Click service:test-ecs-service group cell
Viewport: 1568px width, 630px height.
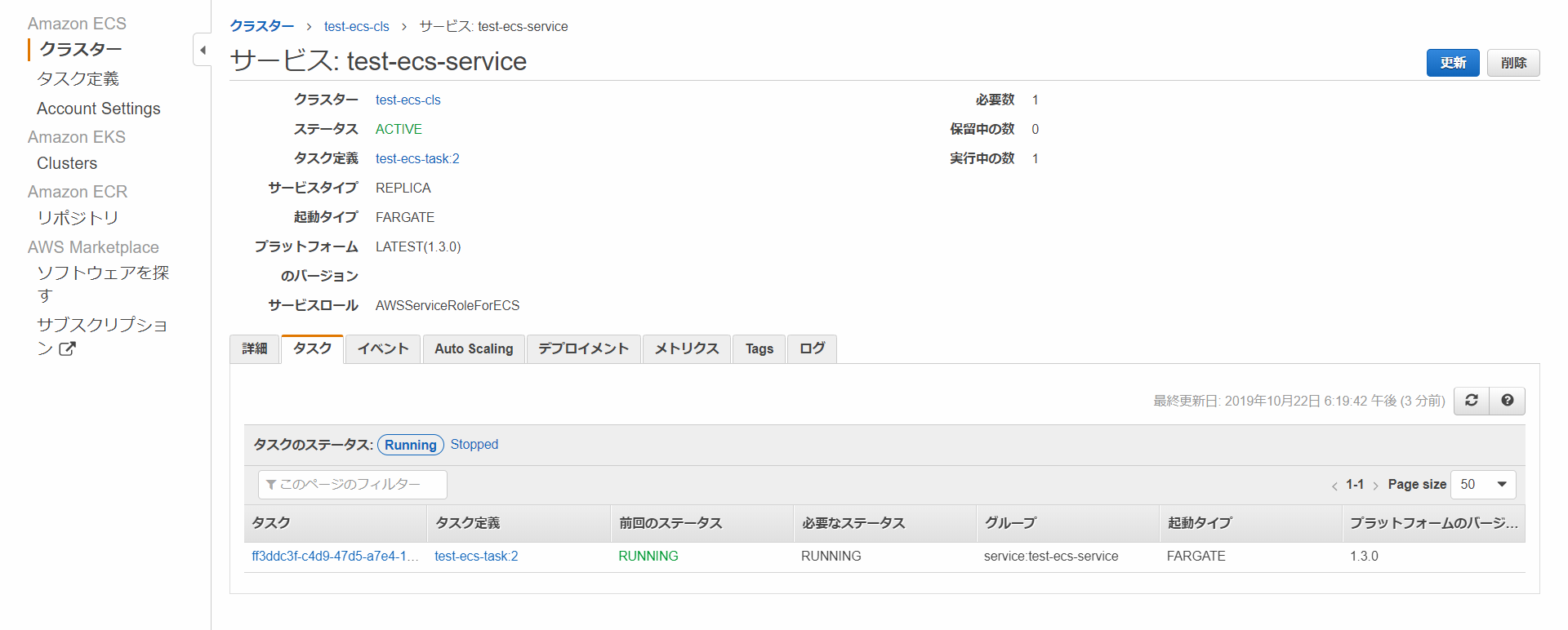coord(1051,557)
